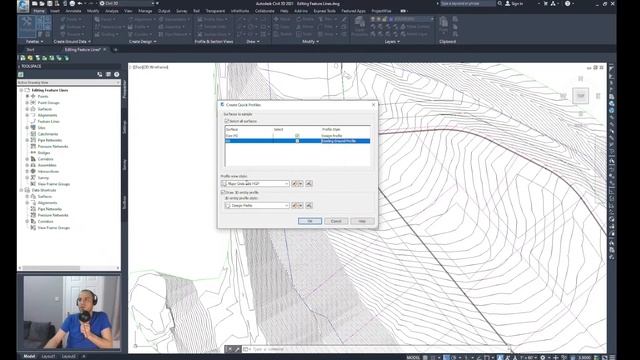
Task: Click the Points node icon in Prospector tree
Action: [33, 96]
